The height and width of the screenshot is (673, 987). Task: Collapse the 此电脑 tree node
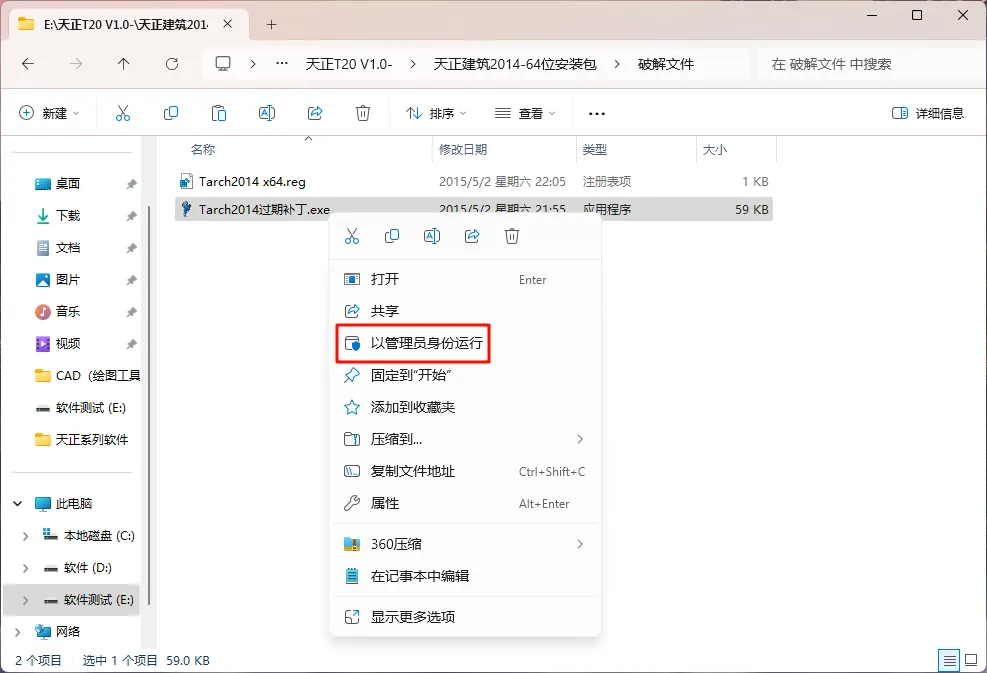[18, 504]
